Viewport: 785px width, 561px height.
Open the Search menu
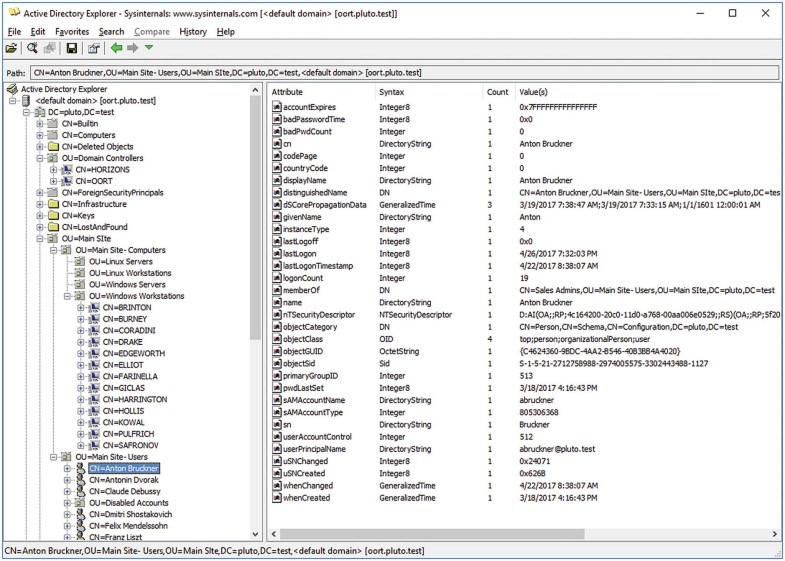coord(111,32)
